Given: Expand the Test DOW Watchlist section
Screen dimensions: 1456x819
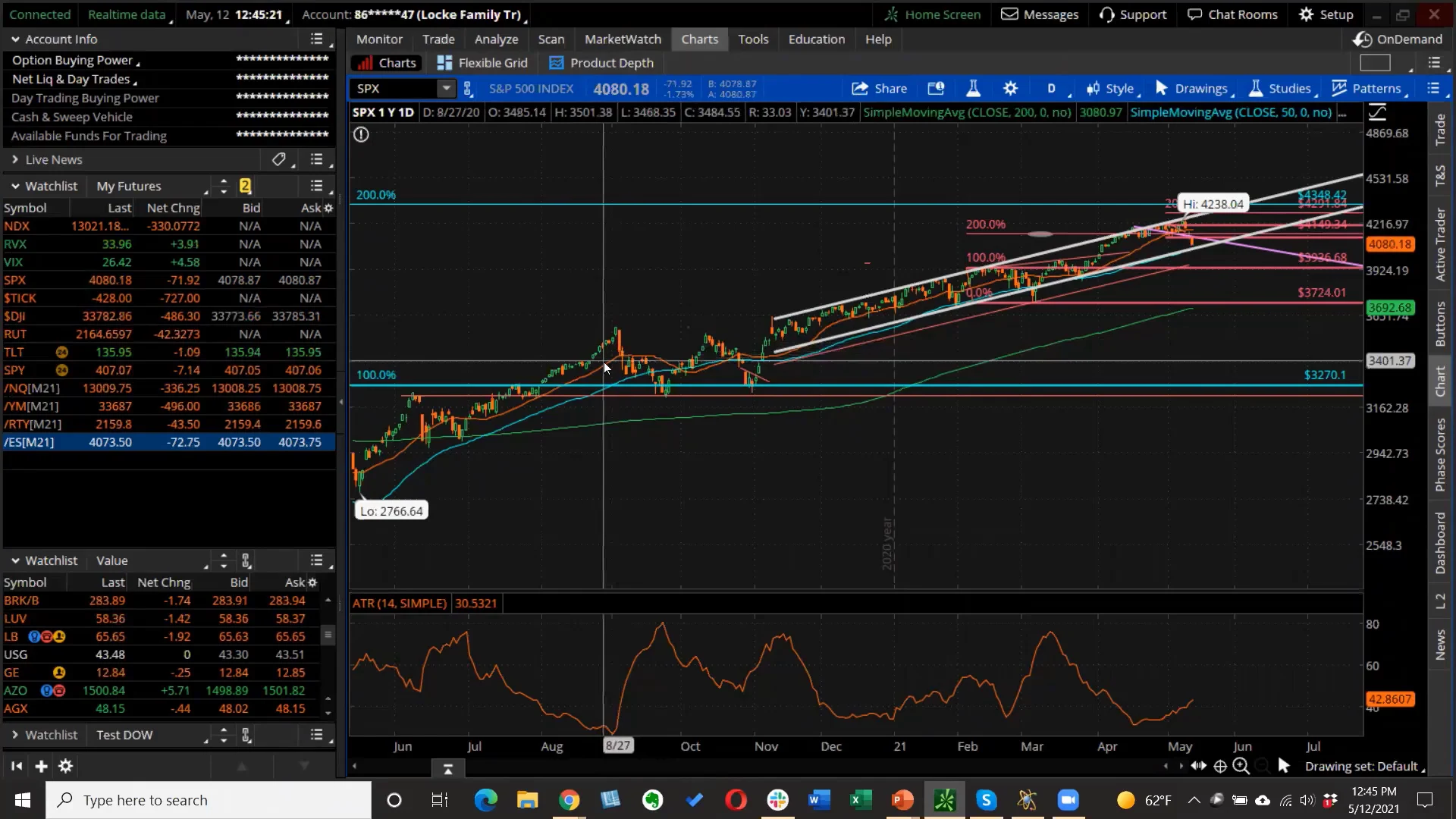Looking at the screenshot, I should pyautogui.click(x=15, y=736).
